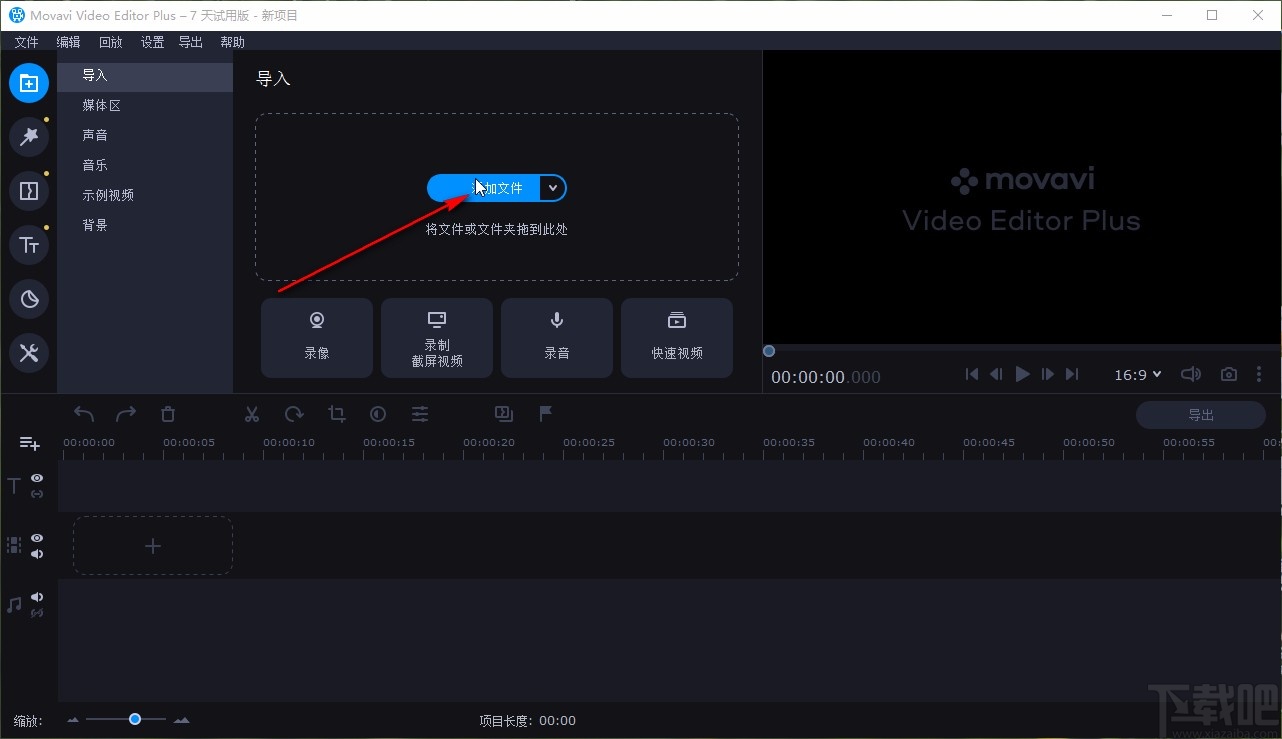Take a snapshot with the camera icon

pyautogui.click(x=1229, y=374)
